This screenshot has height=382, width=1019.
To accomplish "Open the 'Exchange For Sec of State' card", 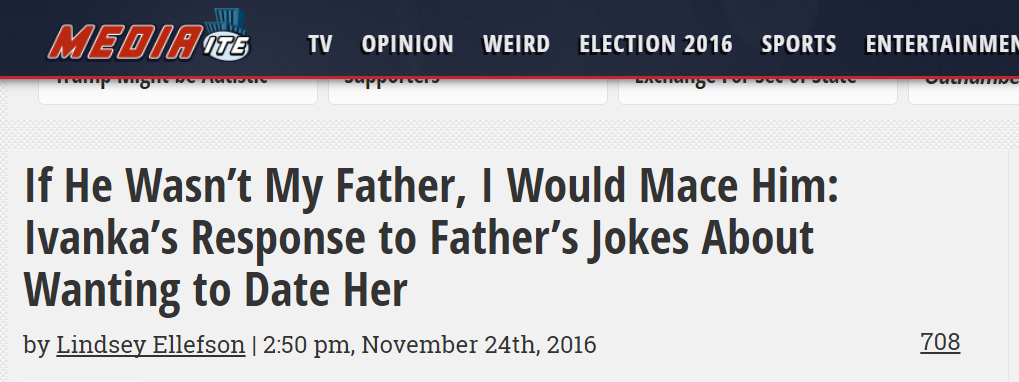I will point(758,90).
